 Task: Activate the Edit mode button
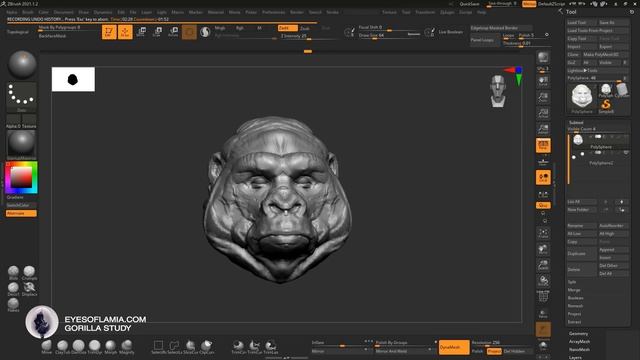tap(109, 32)
